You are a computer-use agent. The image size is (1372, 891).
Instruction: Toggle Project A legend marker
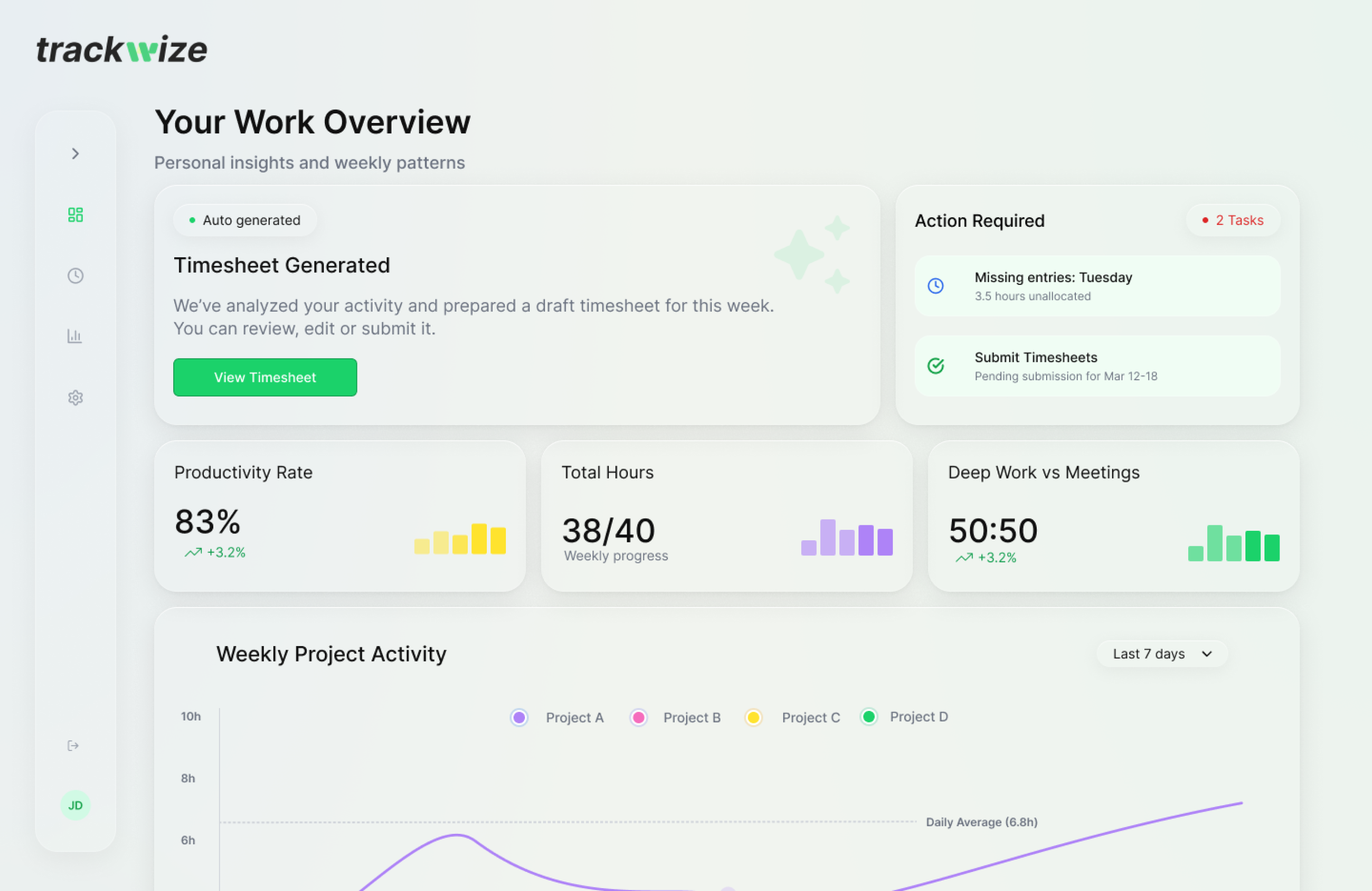pos(519,718)
